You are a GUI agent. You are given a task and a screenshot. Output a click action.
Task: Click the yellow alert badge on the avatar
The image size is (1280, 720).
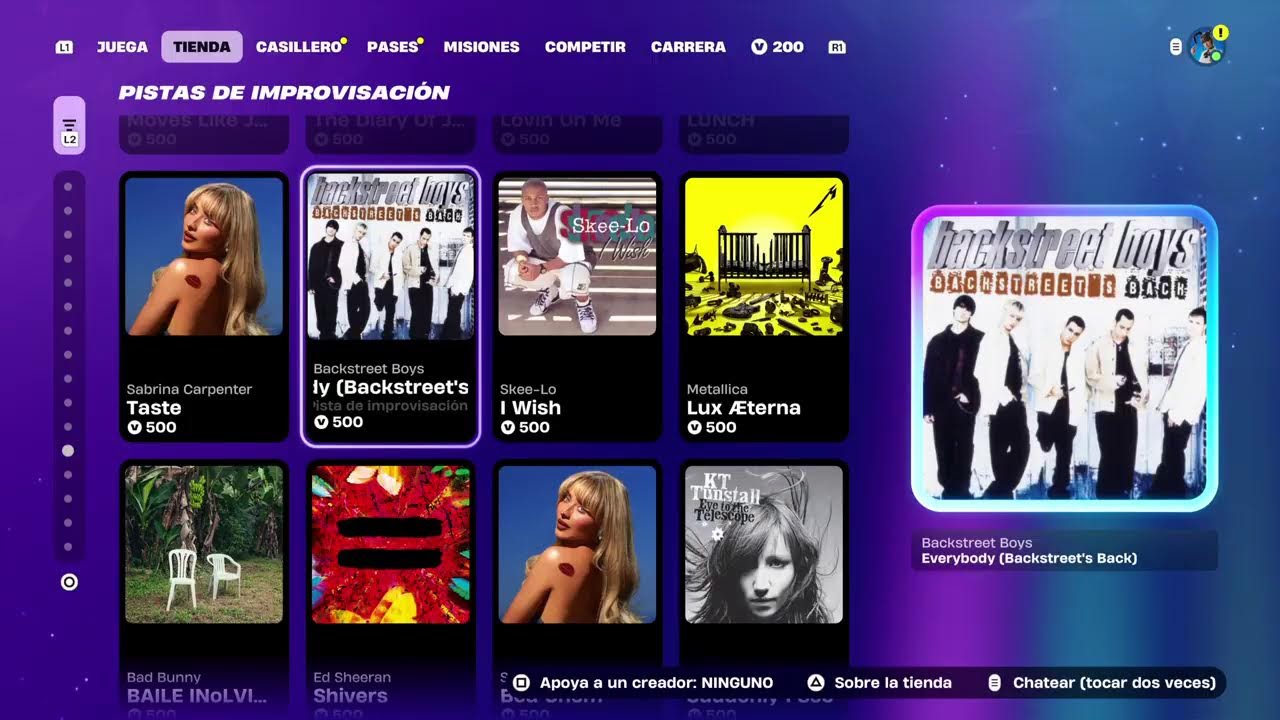pos(1221,33)
